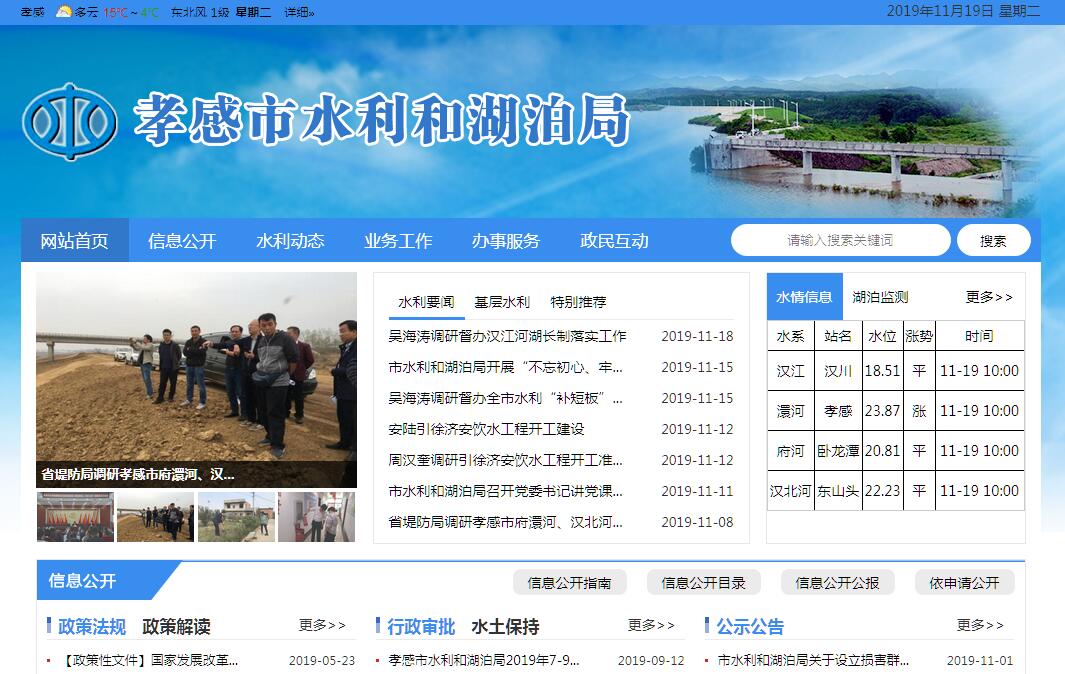Expand 更多 in water info panel
The width and height of the screenshot is (1065, 674).
989,297
